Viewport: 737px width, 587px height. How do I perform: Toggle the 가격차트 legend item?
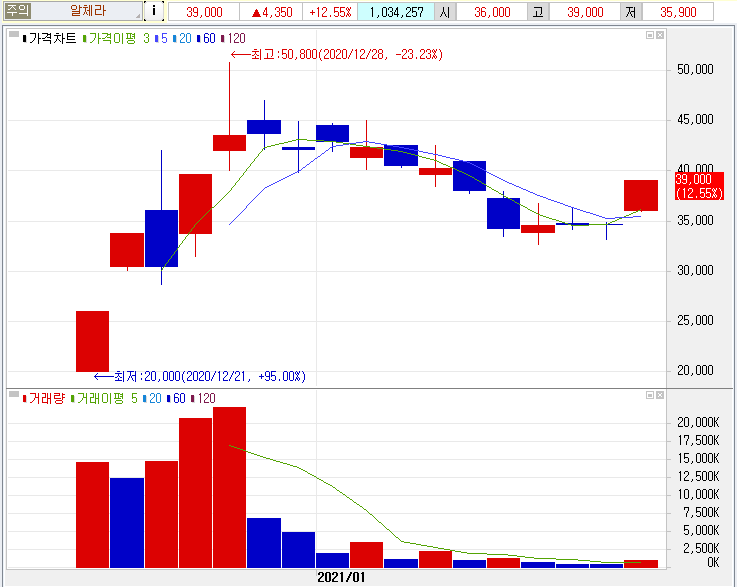(49, 39)
